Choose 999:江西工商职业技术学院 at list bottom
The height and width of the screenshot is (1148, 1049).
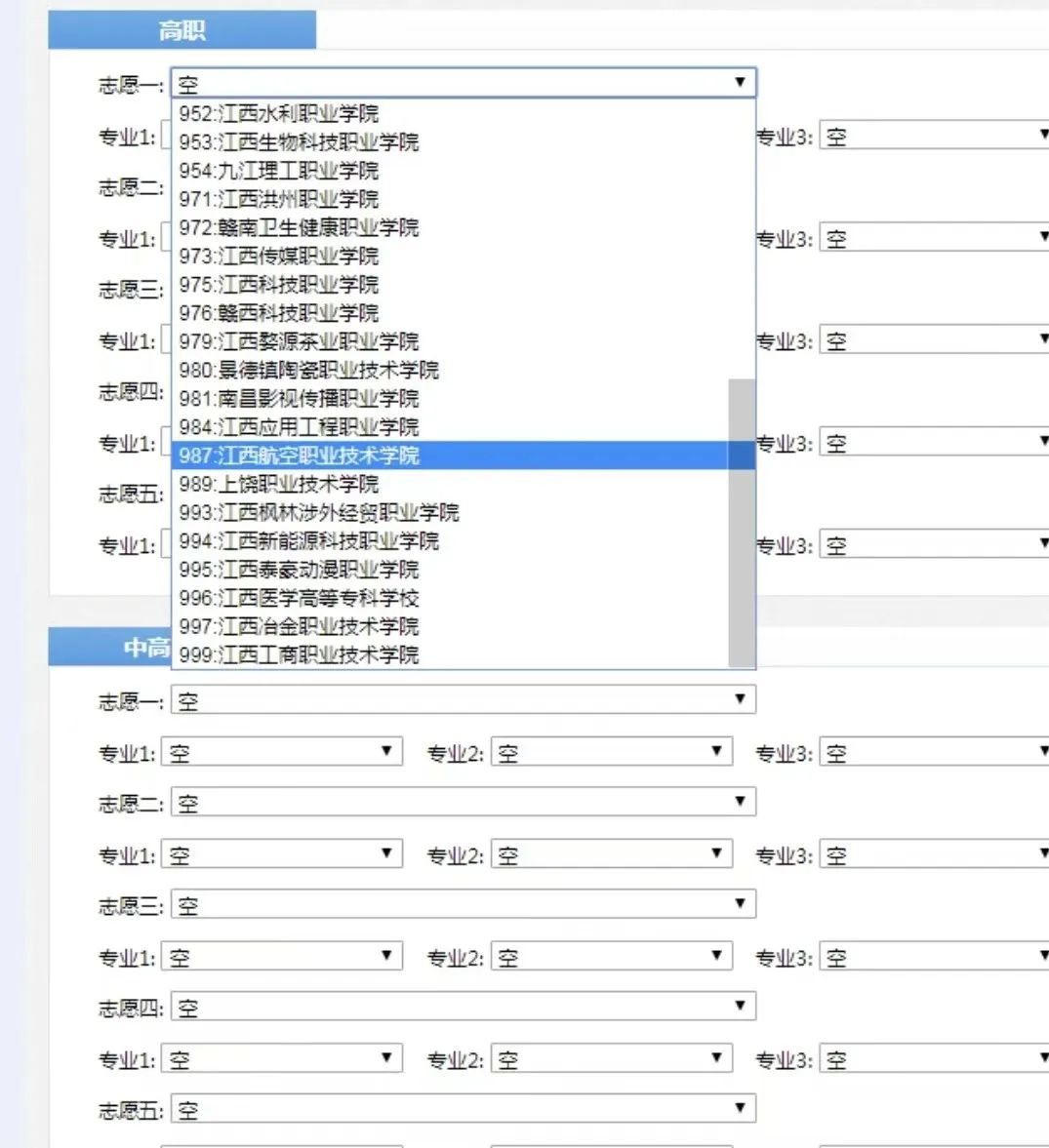[x=298, y=655]
